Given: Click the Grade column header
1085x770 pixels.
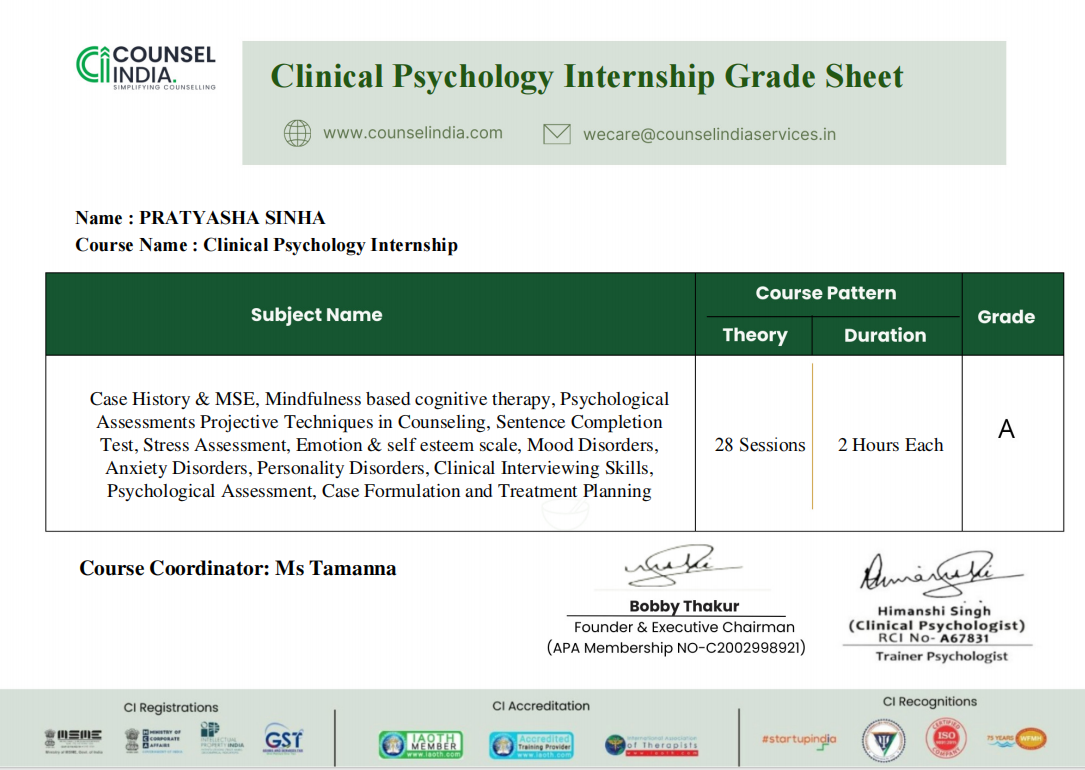Looking at the screenshot, I should pos(1006,317).
